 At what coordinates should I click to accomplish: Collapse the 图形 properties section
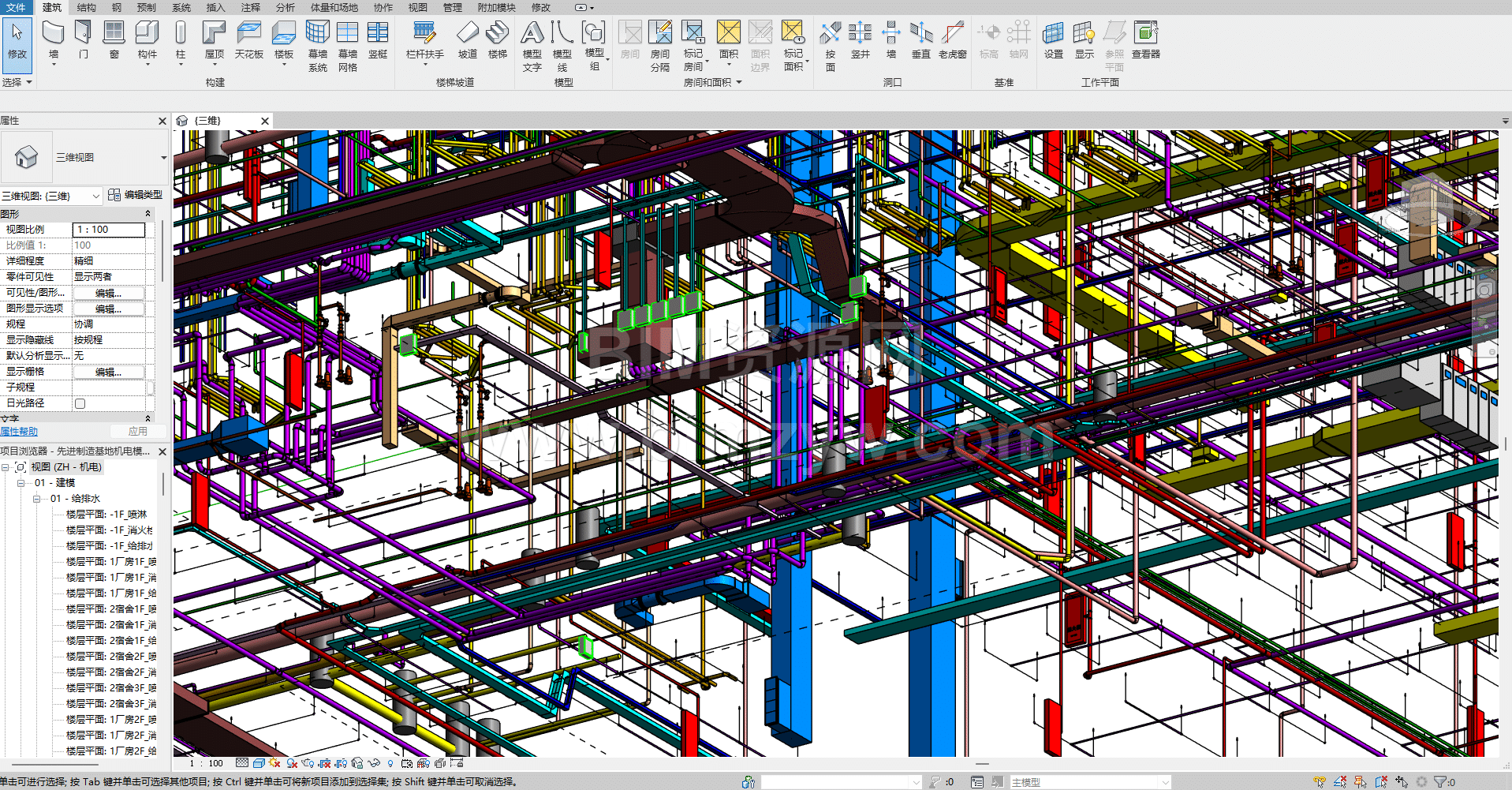[x=147, y=214]
